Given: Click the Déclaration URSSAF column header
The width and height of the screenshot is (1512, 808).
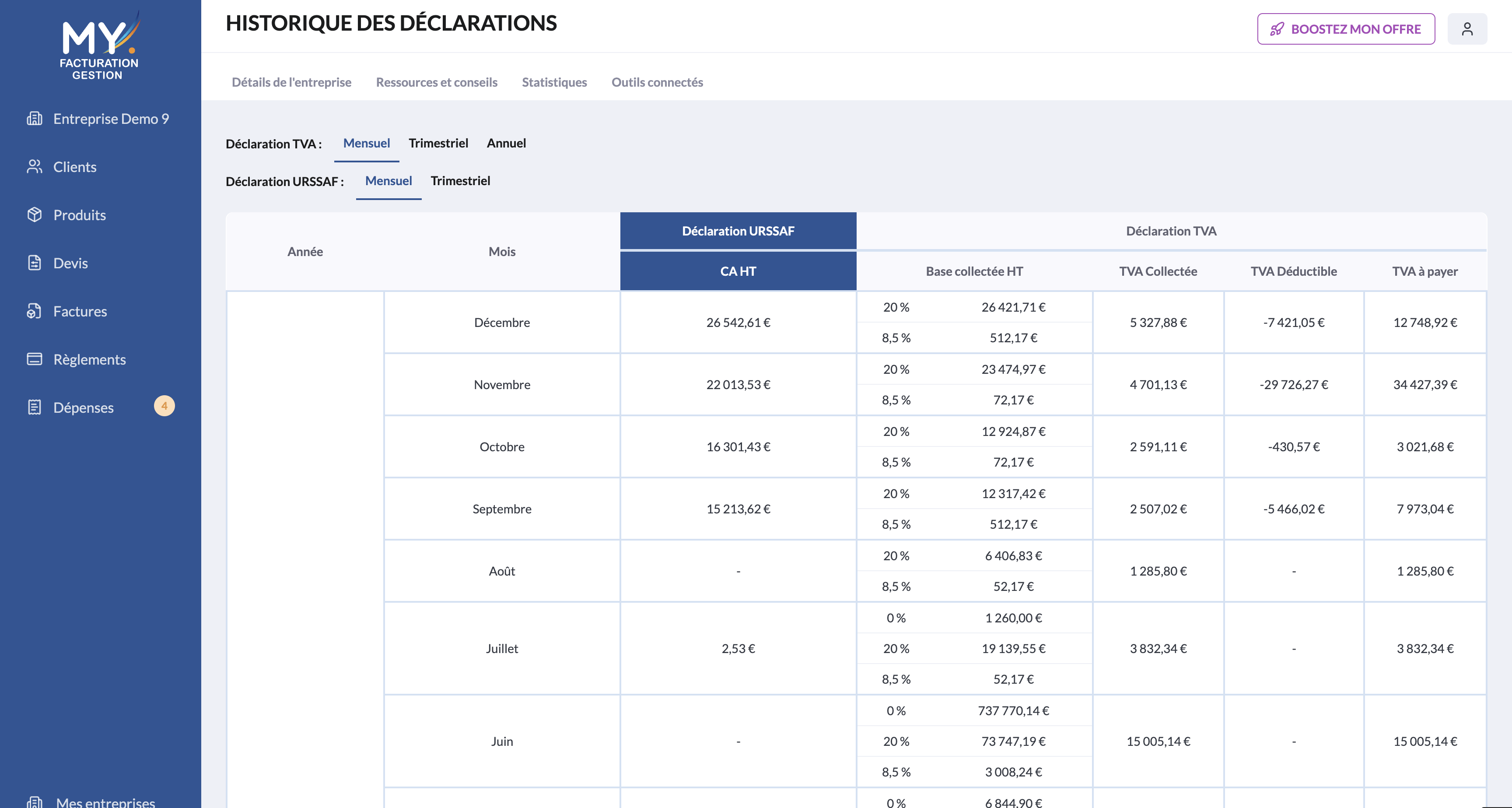Looking at the screenshot, I should (x=738, y=231).
